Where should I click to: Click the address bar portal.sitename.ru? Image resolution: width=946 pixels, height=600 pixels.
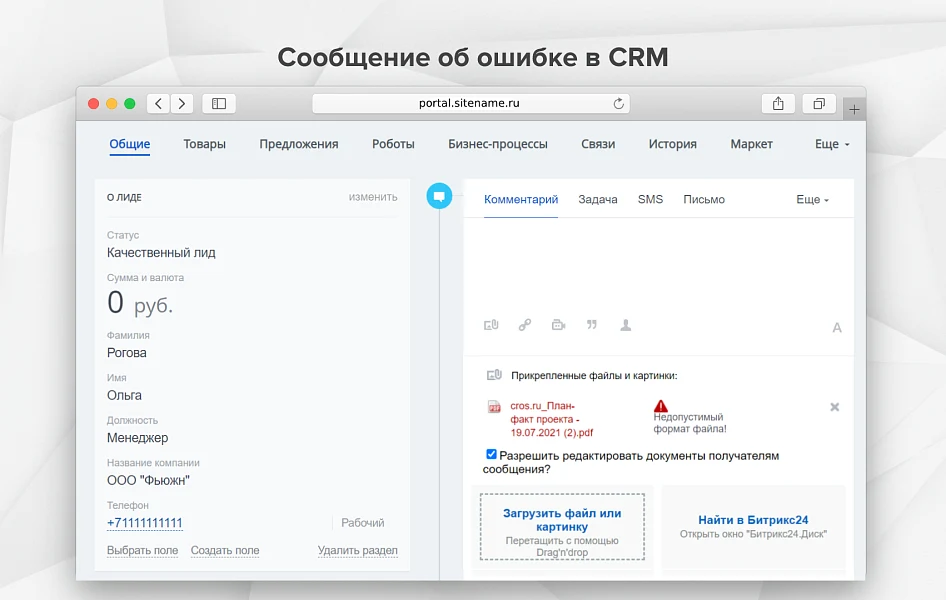pos(469,104)
